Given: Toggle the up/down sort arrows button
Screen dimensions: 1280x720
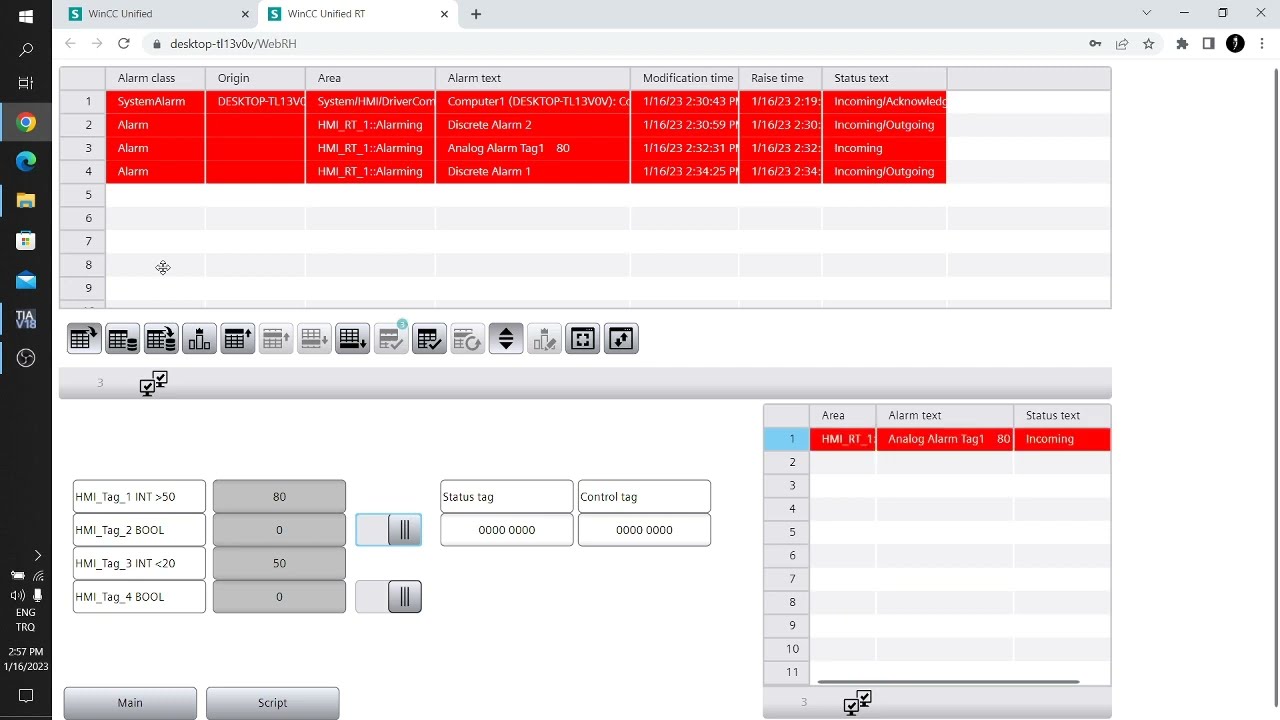Looking at the screenshot, I should (x=506, y=339).
